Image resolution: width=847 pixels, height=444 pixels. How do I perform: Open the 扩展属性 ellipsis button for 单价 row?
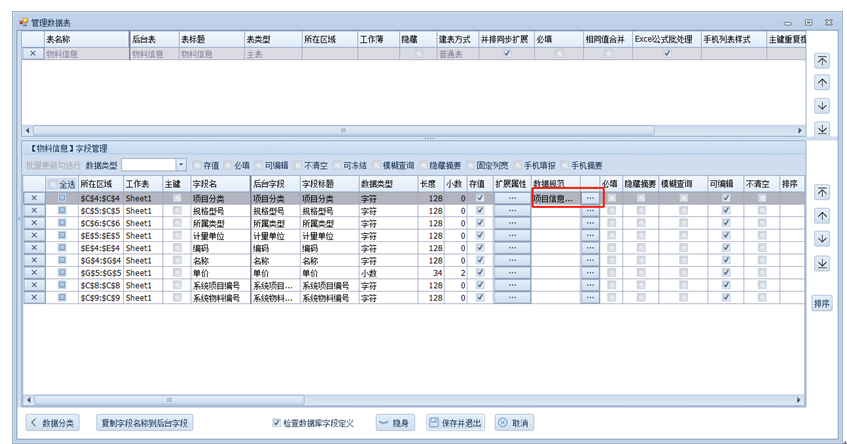click(x=512, y=273)
